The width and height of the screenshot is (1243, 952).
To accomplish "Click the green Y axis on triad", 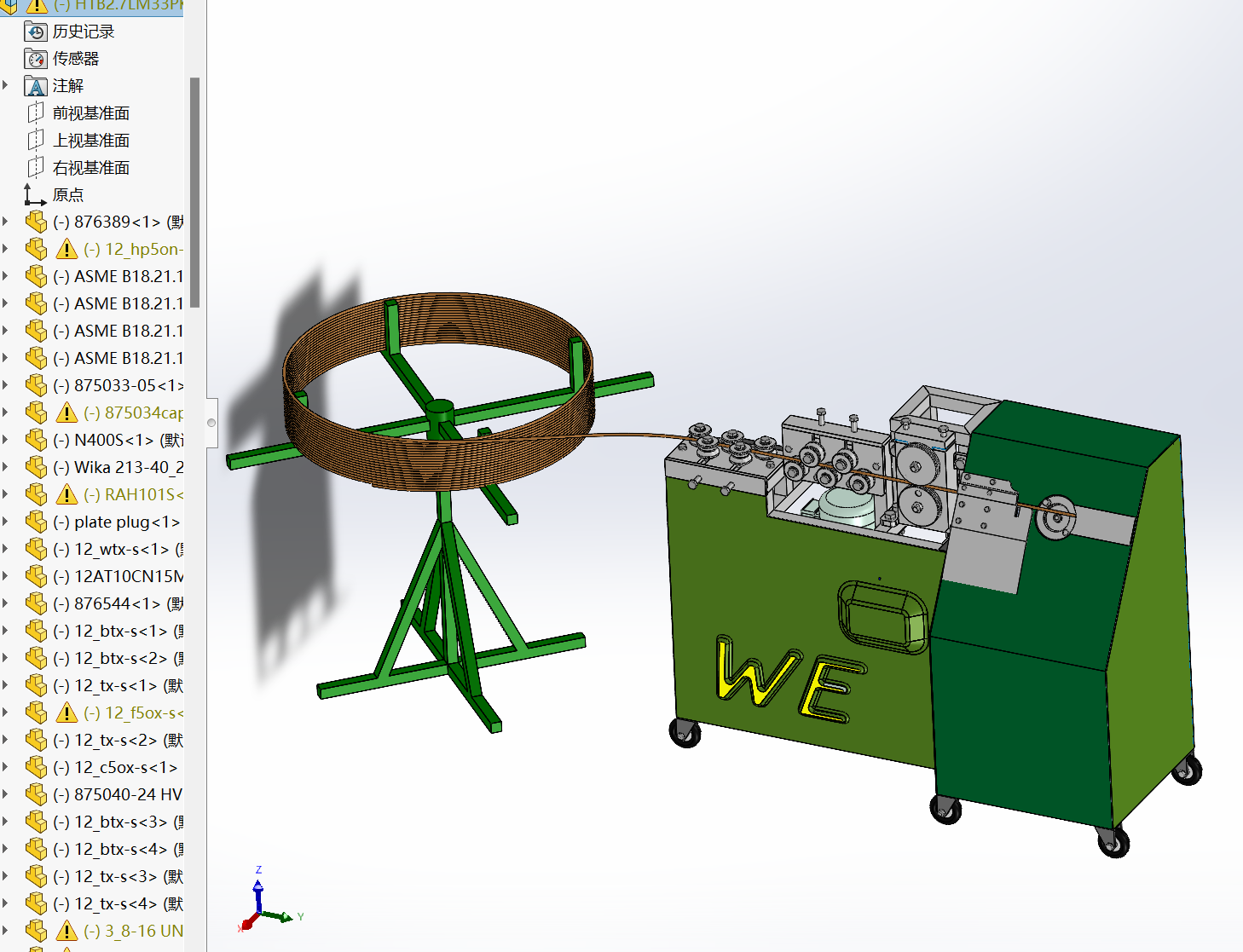I will (283, 917).
